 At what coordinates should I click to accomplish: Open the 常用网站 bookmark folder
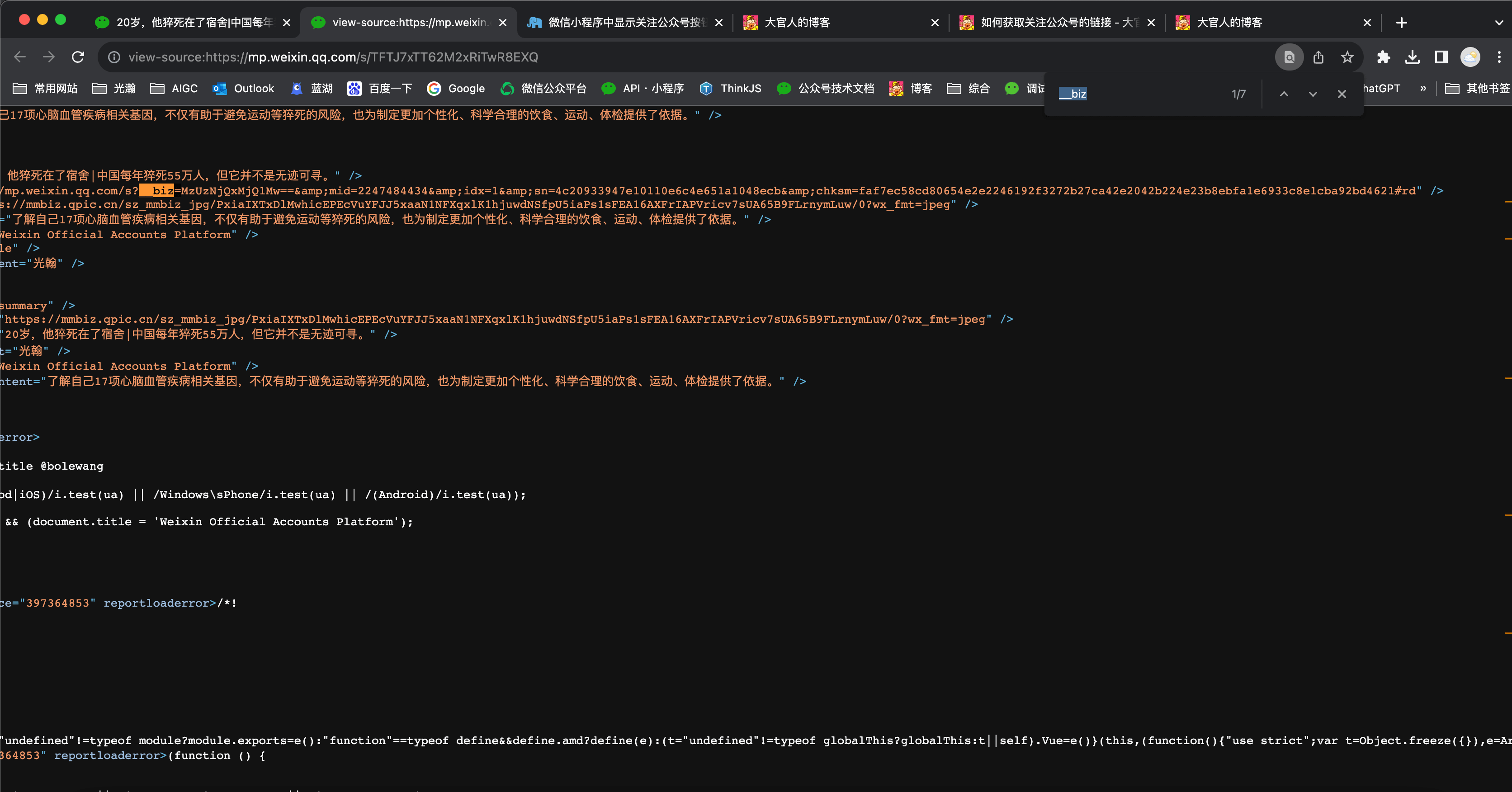click(x=45, y=89)
